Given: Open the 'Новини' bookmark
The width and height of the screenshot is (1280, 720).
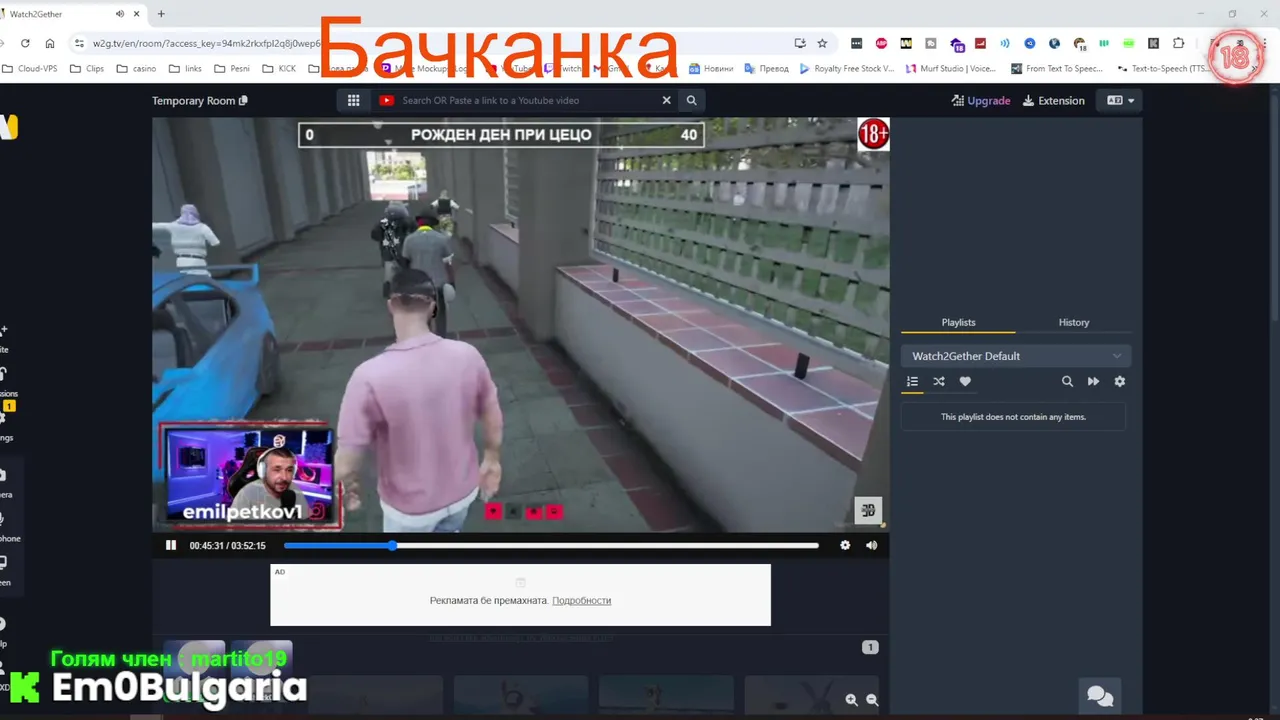Looking at the screenshot, I should (x=711, y=69).
